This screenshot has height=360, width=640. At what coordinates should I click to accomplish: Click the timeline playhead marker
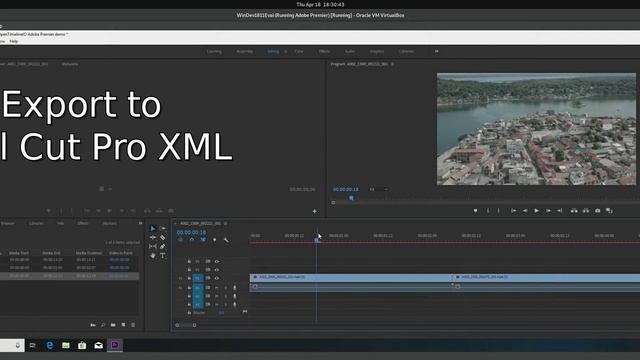pyautogui.click(x=316, y=240)
